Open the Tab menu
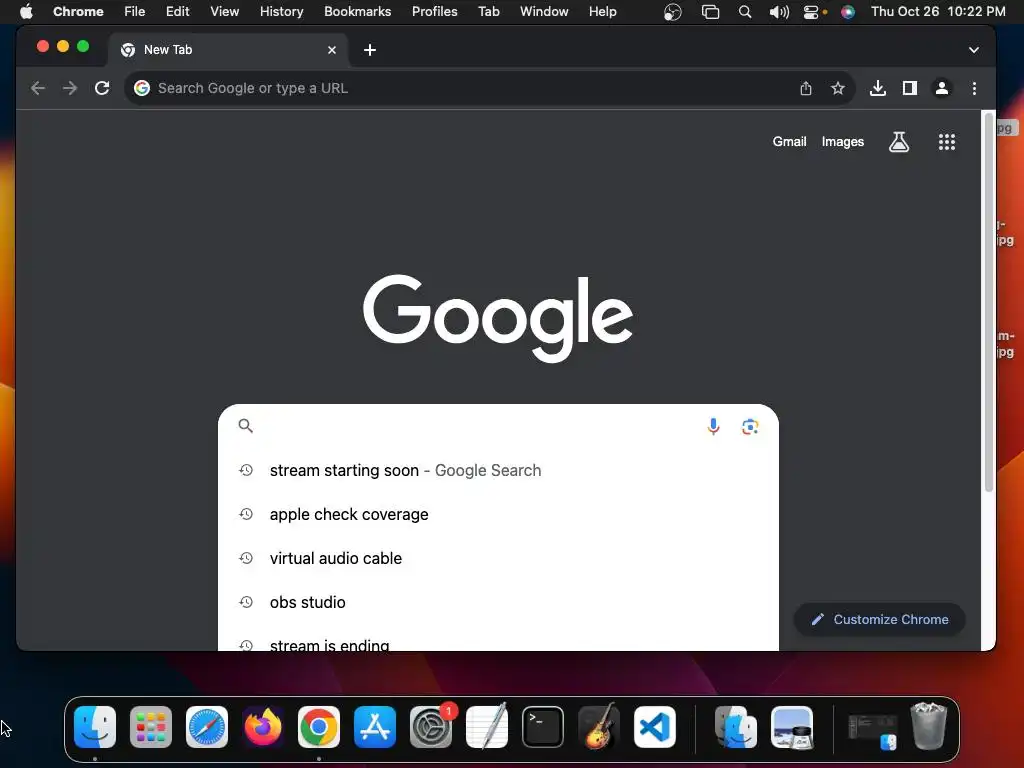Screen dimensions: 1024x768 click(488, 12)
